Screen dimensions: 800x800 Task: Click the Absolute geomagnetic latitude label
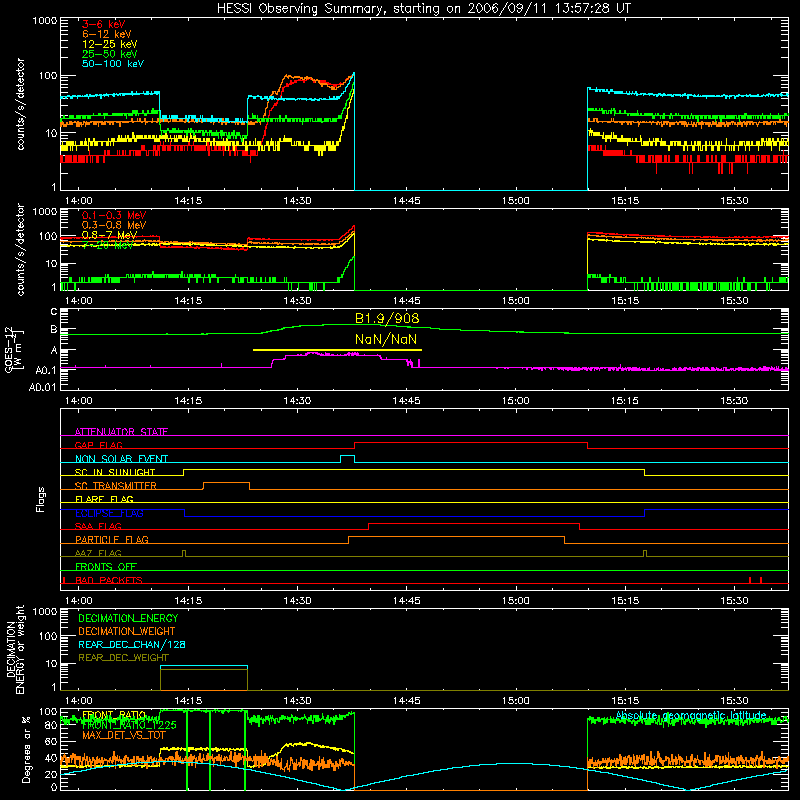pos(691,715)
